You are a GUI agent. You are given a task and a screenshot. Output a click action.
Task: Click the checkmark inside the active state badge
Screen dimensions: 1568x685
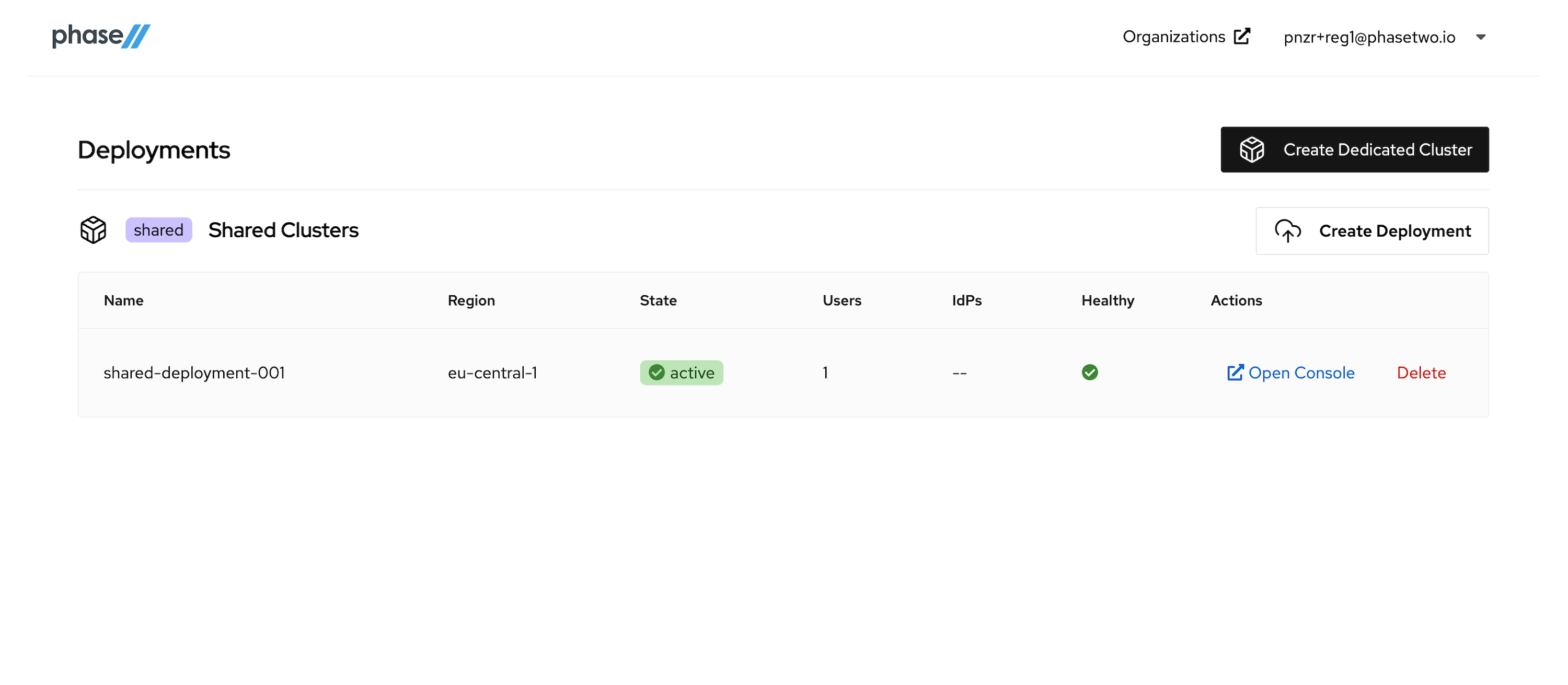657,373
